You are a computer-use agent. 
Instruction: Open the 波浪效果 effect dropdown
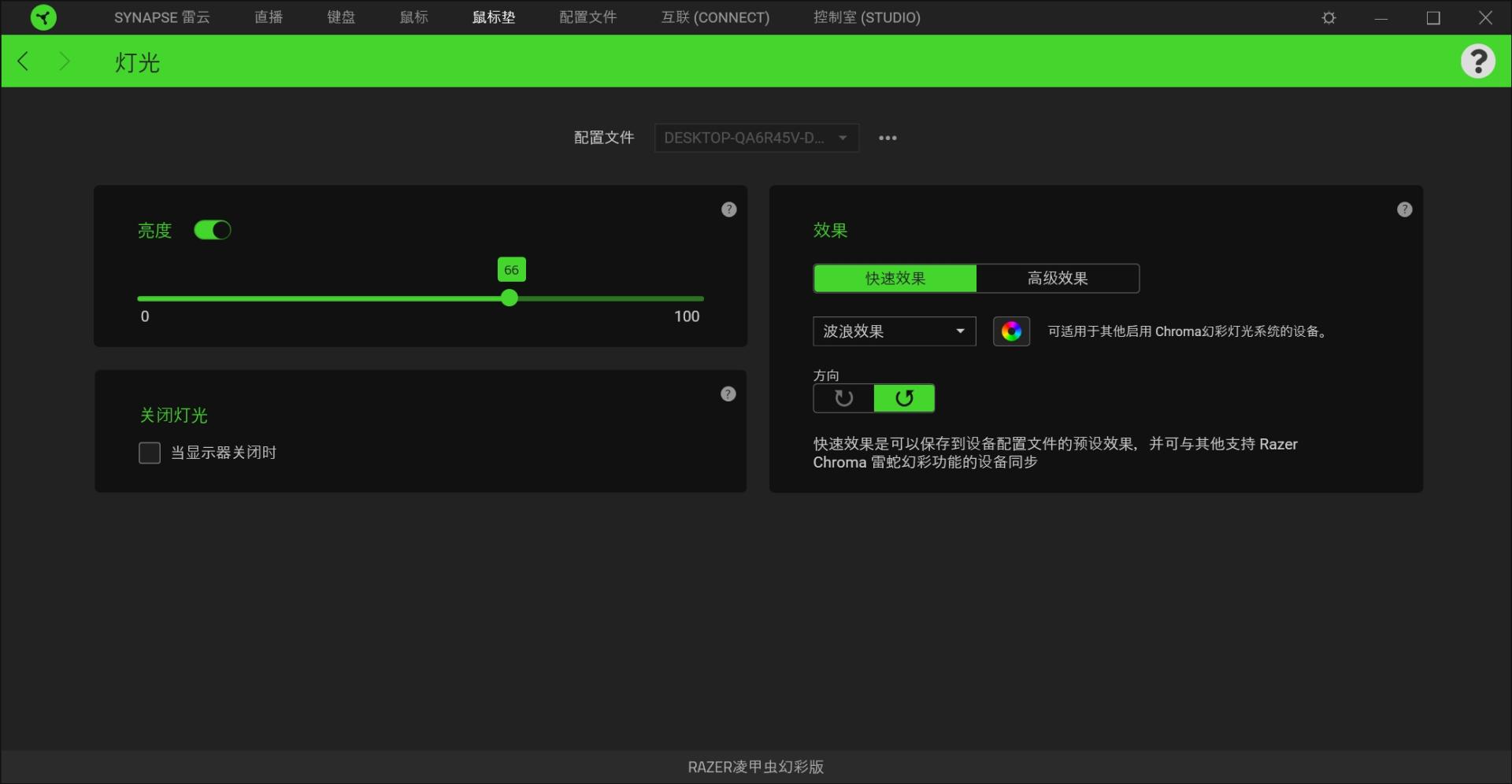coord(894,331)
